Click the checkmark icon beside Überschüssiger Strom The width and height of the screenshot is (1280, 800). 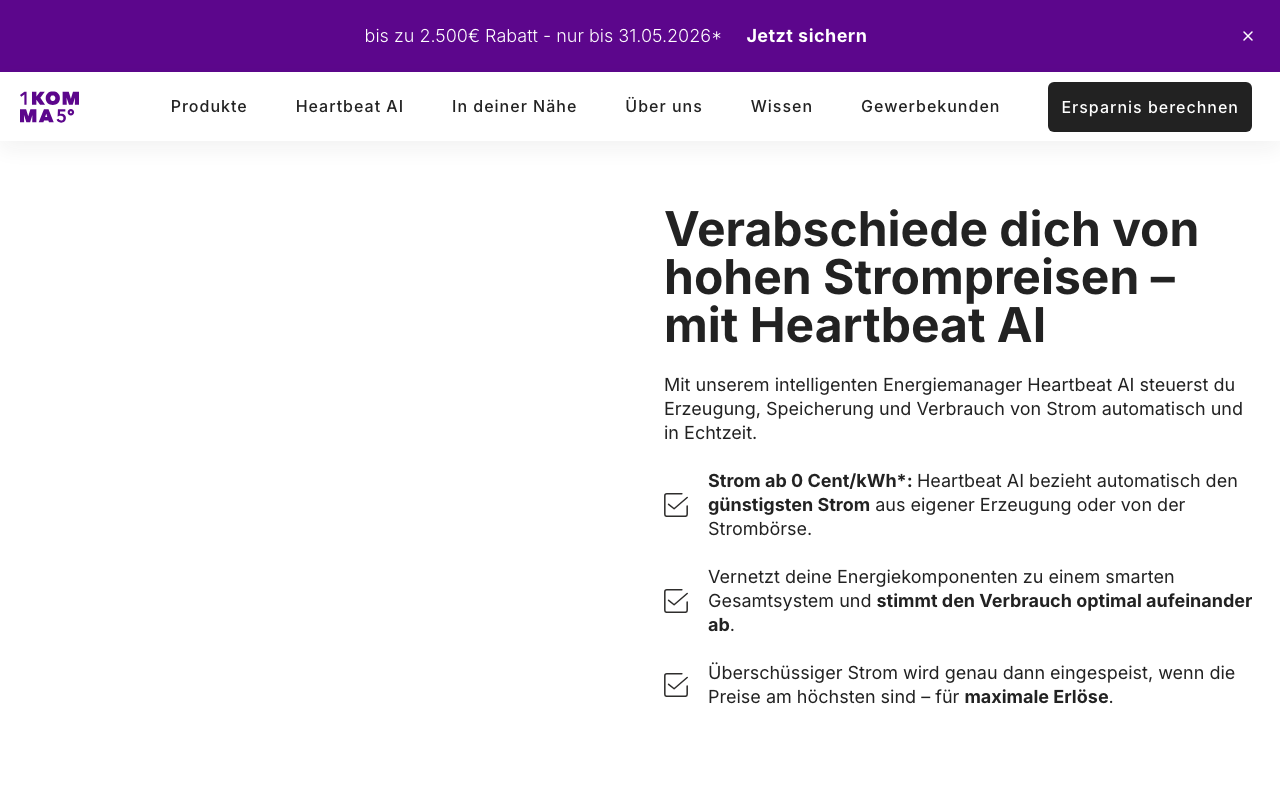(x=676, y=685)
